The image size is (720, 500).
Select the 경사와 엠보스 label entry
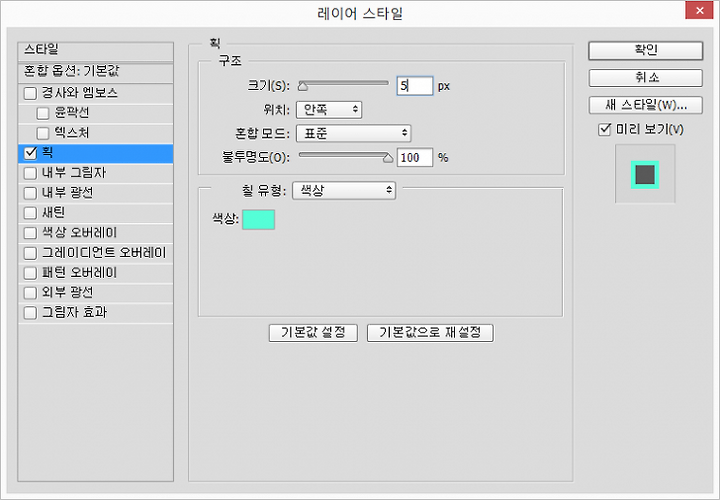point(80,93)
